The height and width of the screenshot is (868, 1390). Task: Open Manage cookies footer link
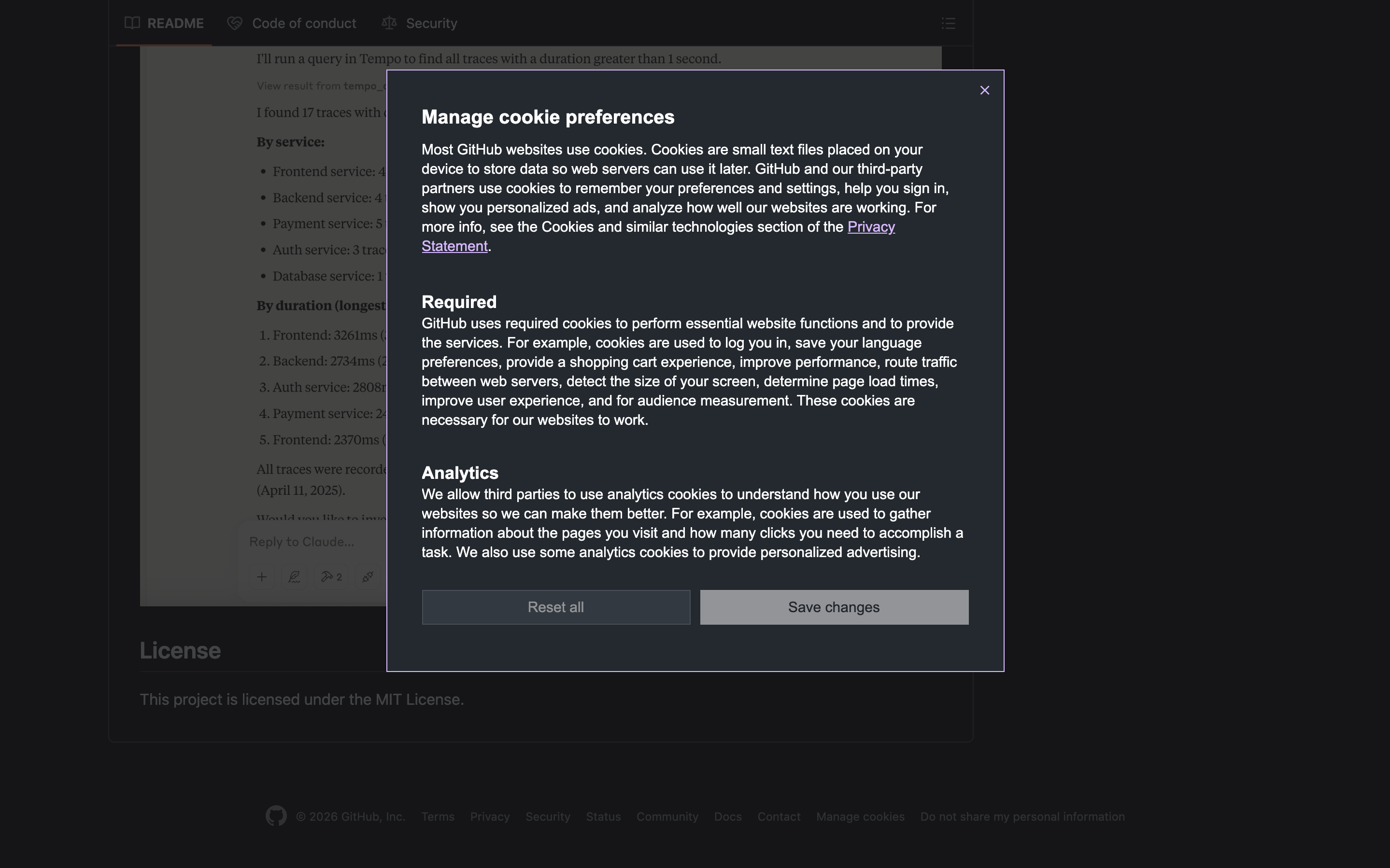click(x=860, y=816)
